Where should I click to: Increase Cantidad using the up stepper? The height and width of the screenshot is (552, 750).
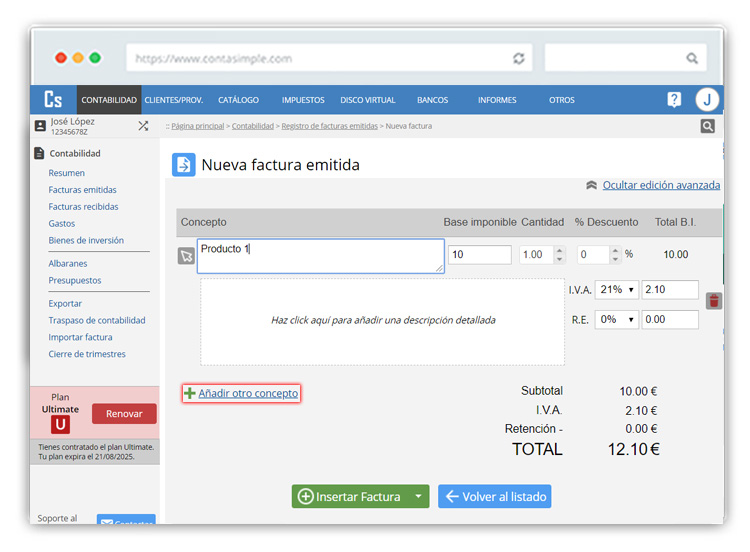(559, 250)
